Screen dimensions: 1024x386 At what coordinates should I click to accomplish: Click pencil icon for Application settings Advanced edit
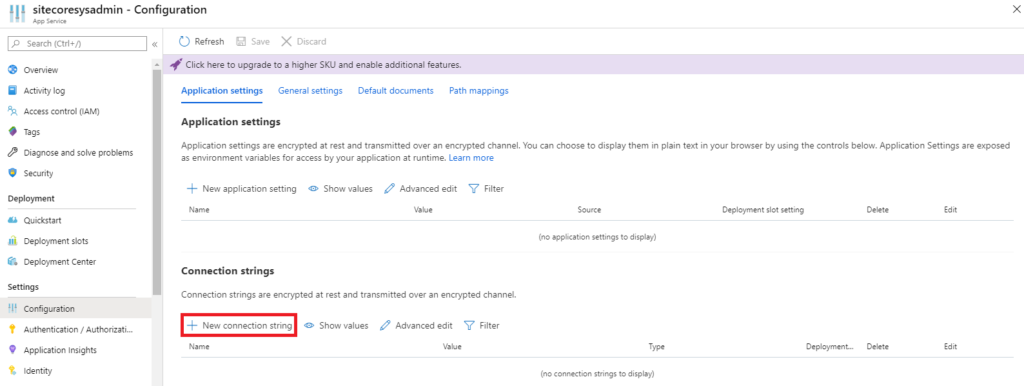pyautogui.click(x=389, y=189)
